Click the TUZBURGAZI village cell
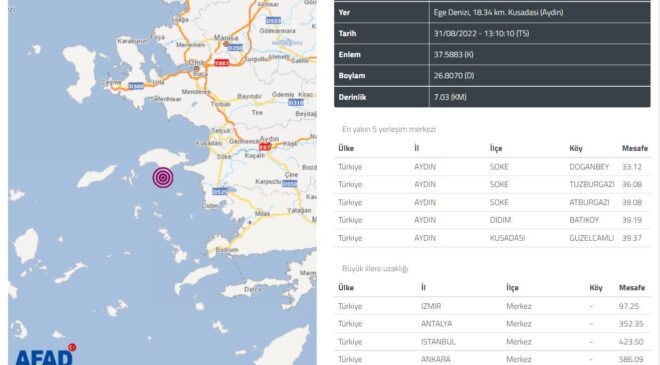The width and height of the screenshot is (660, 365). pos(591,184)
